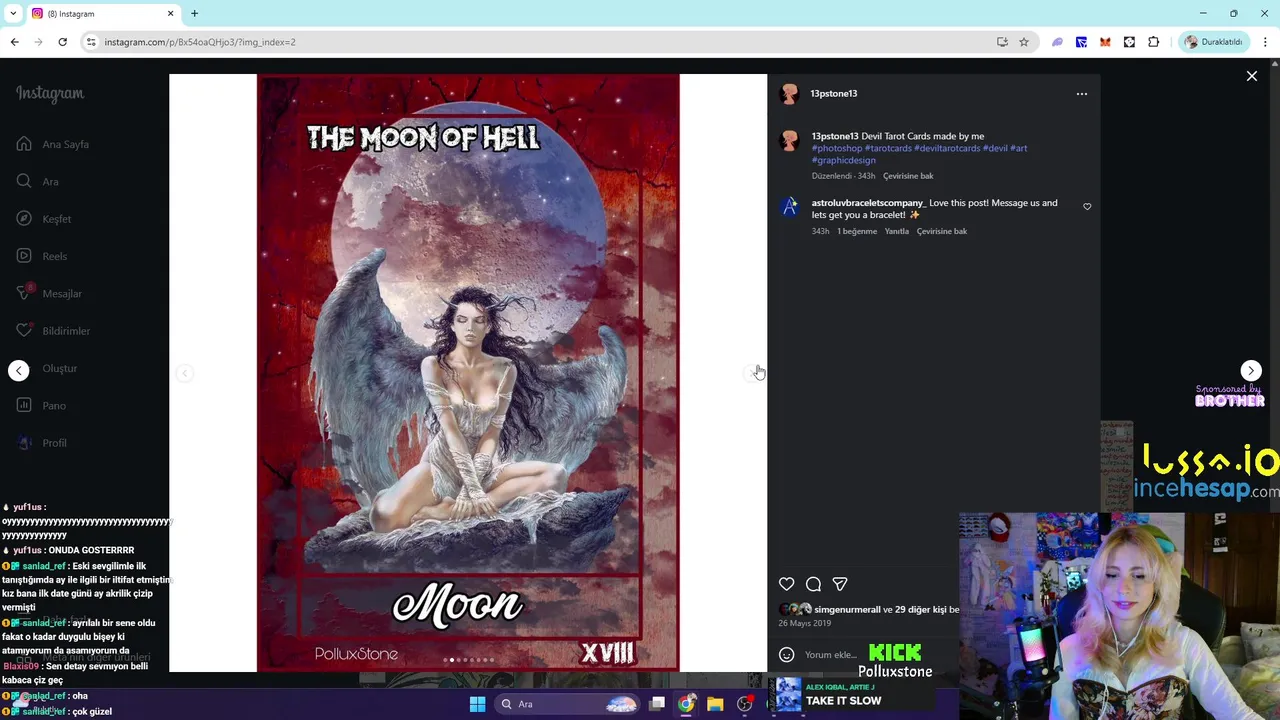This screenshot has width=1280, height=720.
Task: Open the purple ghost extension
Action: [x=1057, y=42]
